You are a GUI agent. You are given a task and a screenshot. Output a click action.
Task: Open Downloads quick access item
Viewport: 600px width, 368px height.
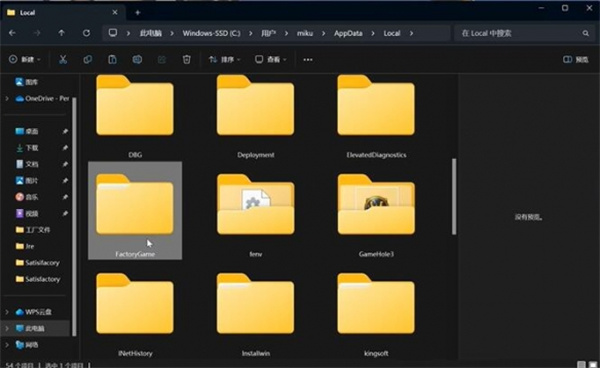point(27,148)
